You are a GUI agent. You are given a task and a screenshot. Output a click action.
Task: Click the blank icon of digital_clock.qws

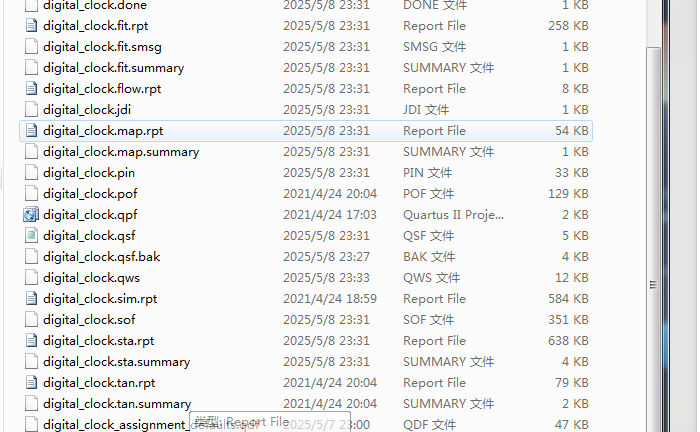[31, 278]
